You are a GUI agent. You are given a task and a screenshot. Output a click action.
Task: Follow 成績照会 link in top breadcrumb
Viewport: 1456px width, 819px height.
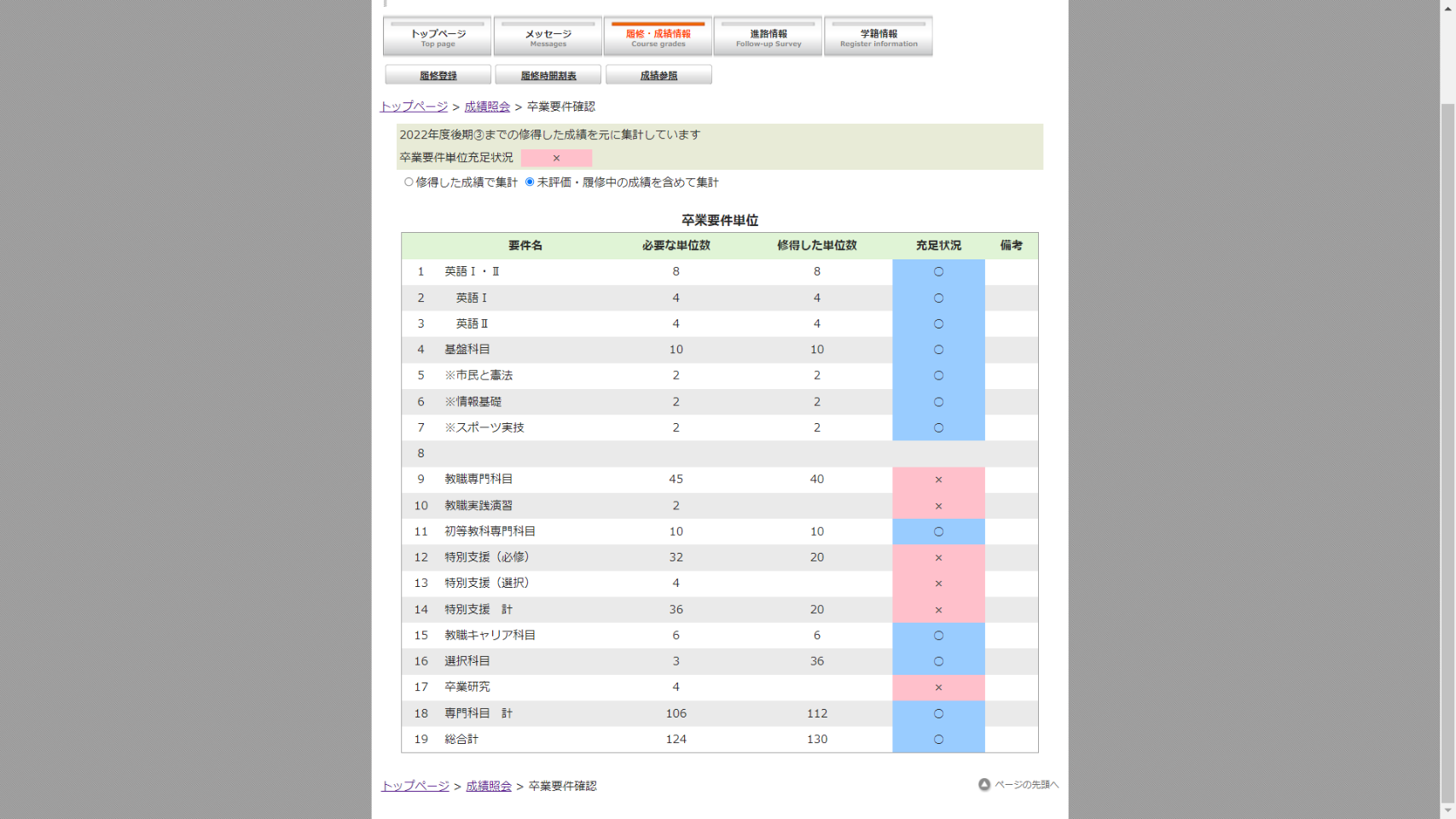pos(487,107)
